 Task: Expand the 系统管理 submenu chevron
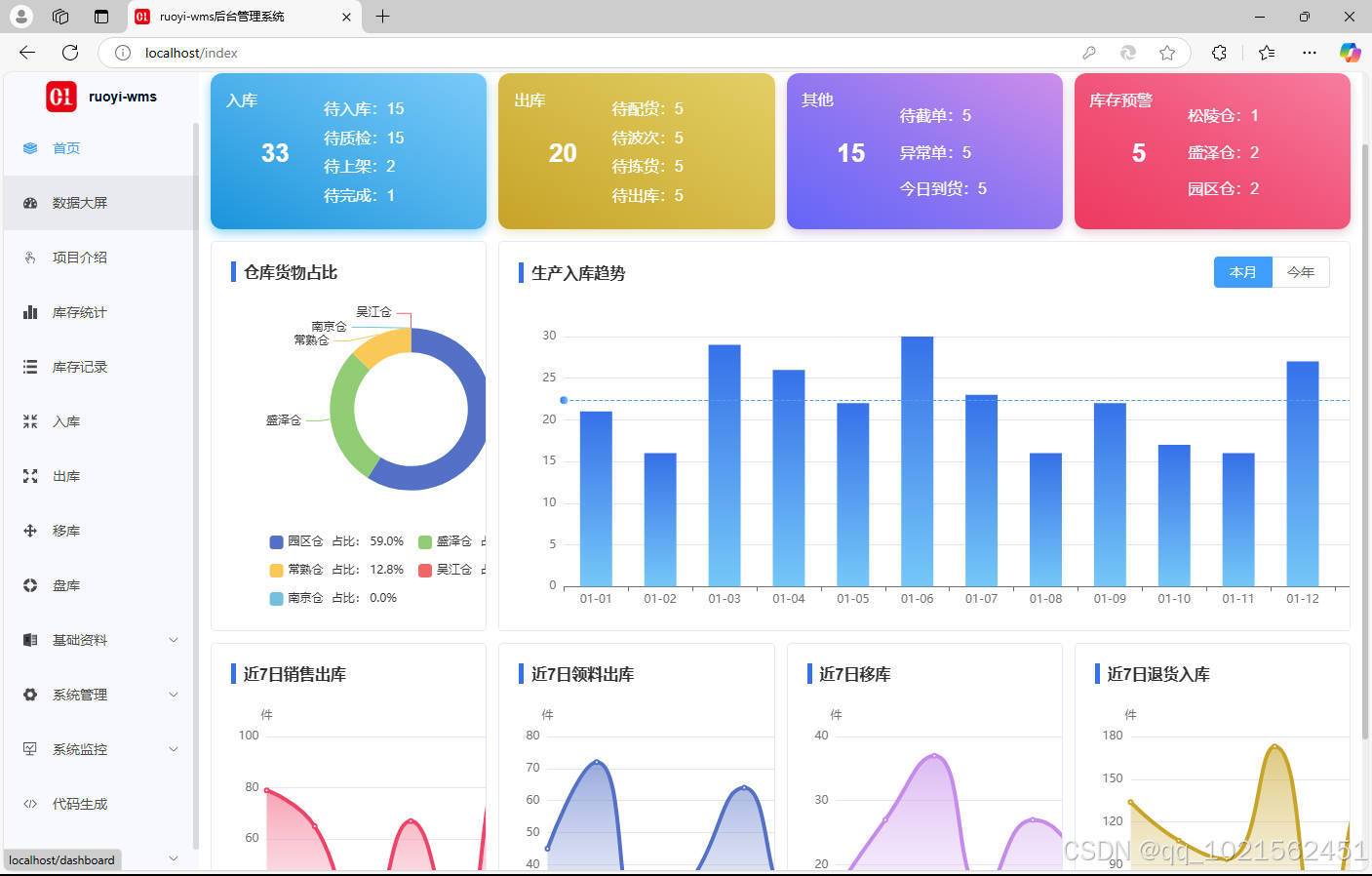pos(174,695)
